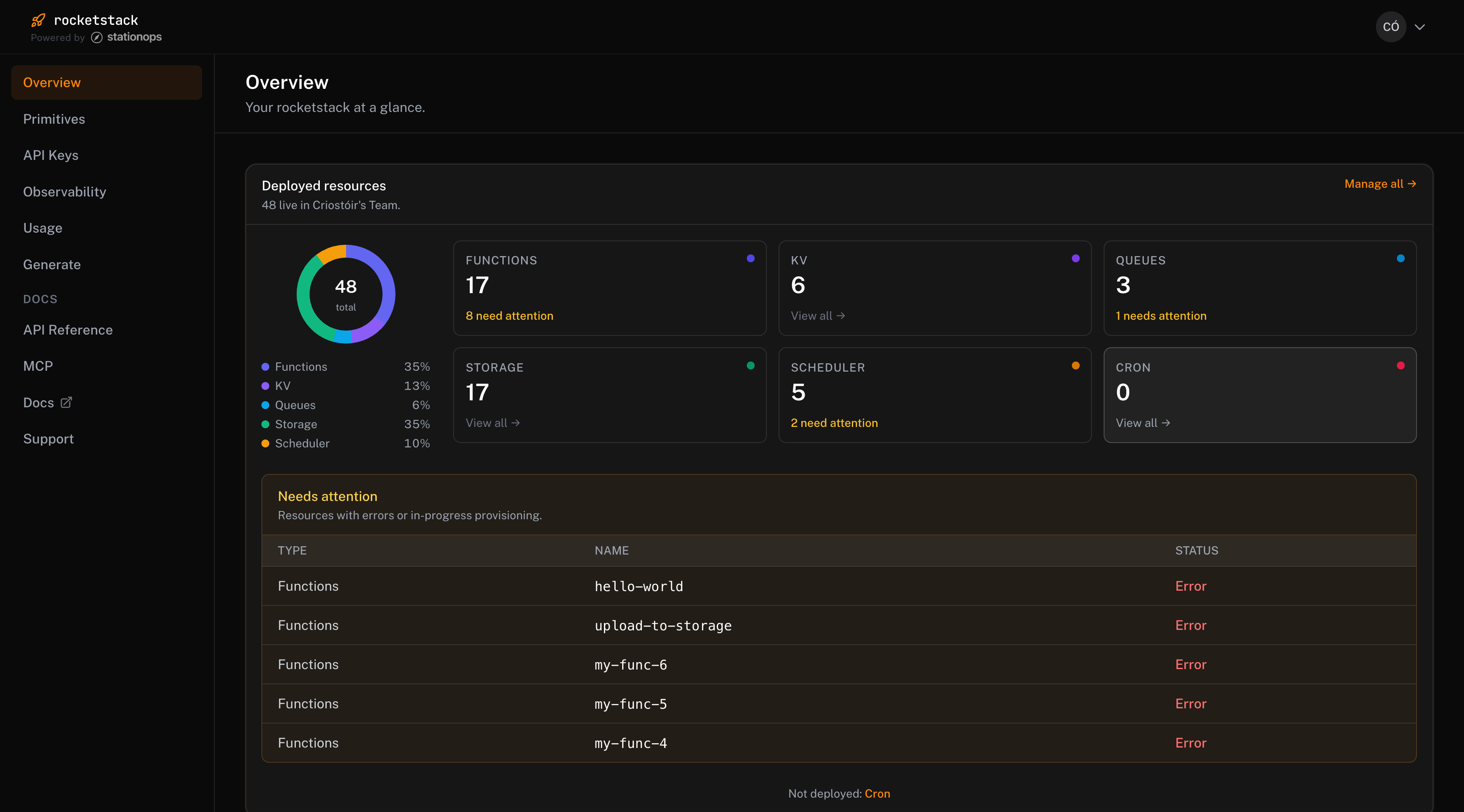Click Error status for upload-to-storage
The image size is (1464, 812).
(x=1191, y=625)
